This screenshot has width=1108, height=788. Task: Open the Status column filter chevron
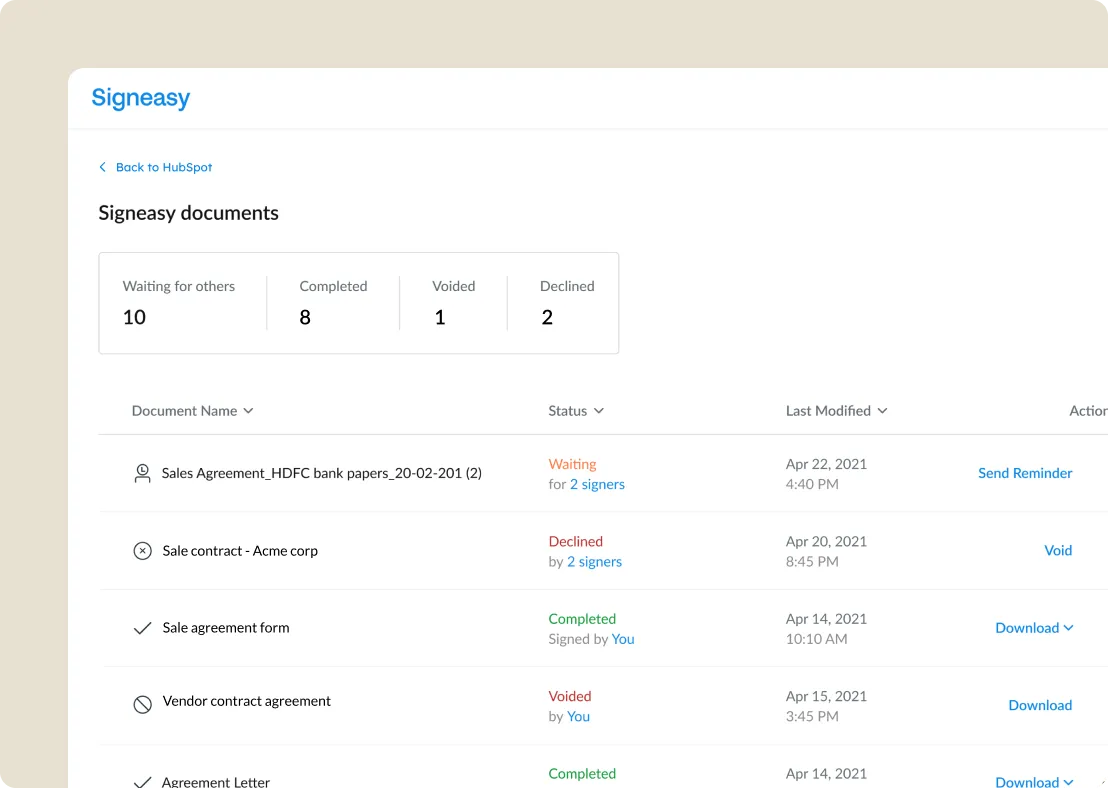pyautogui.click(x=599, y=411)
